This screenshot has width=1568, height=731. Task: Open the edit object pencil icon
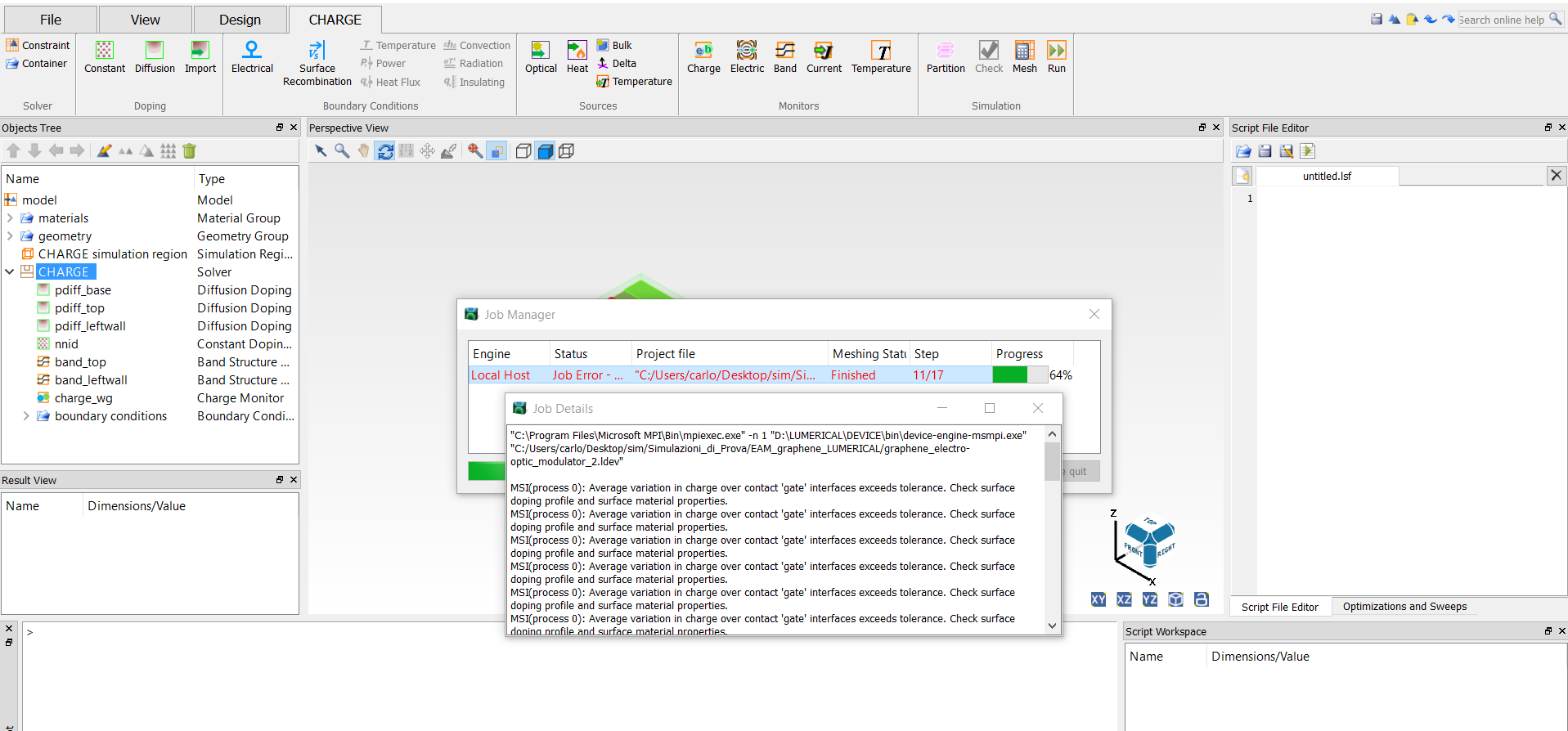(104, 150)
